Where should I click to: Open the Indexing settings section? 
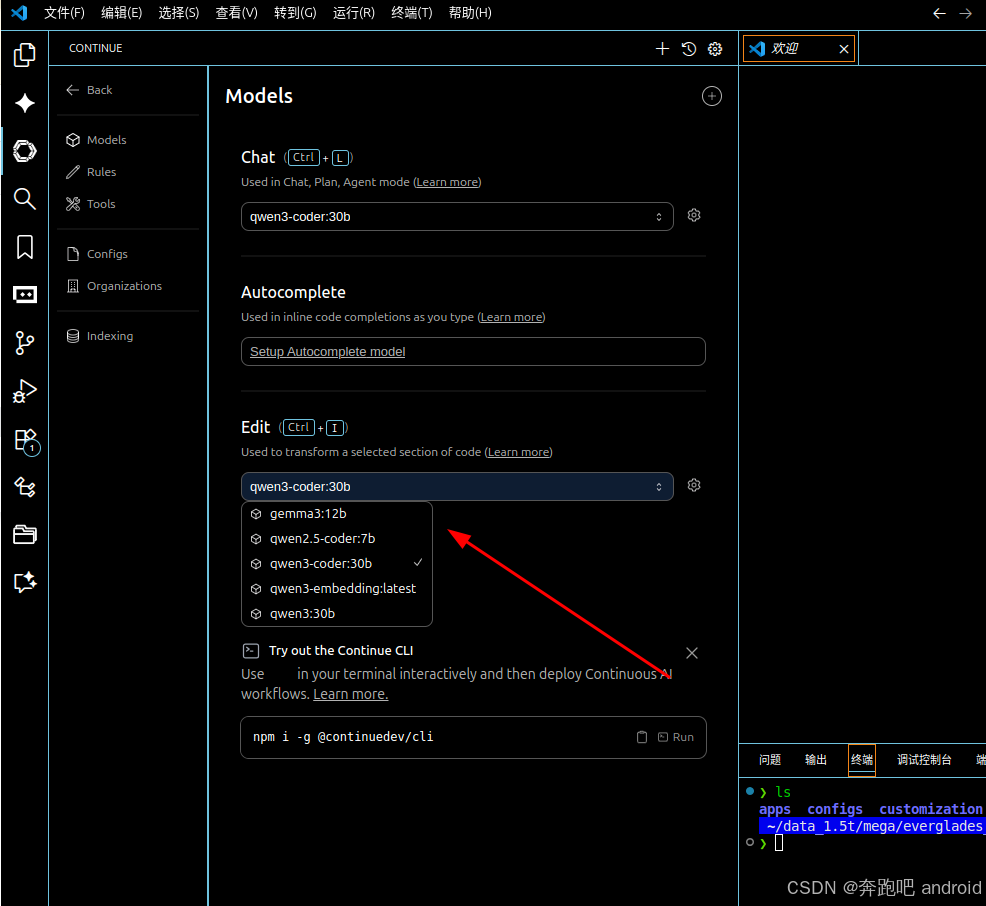pyautogui.click(x=100, y=336)
